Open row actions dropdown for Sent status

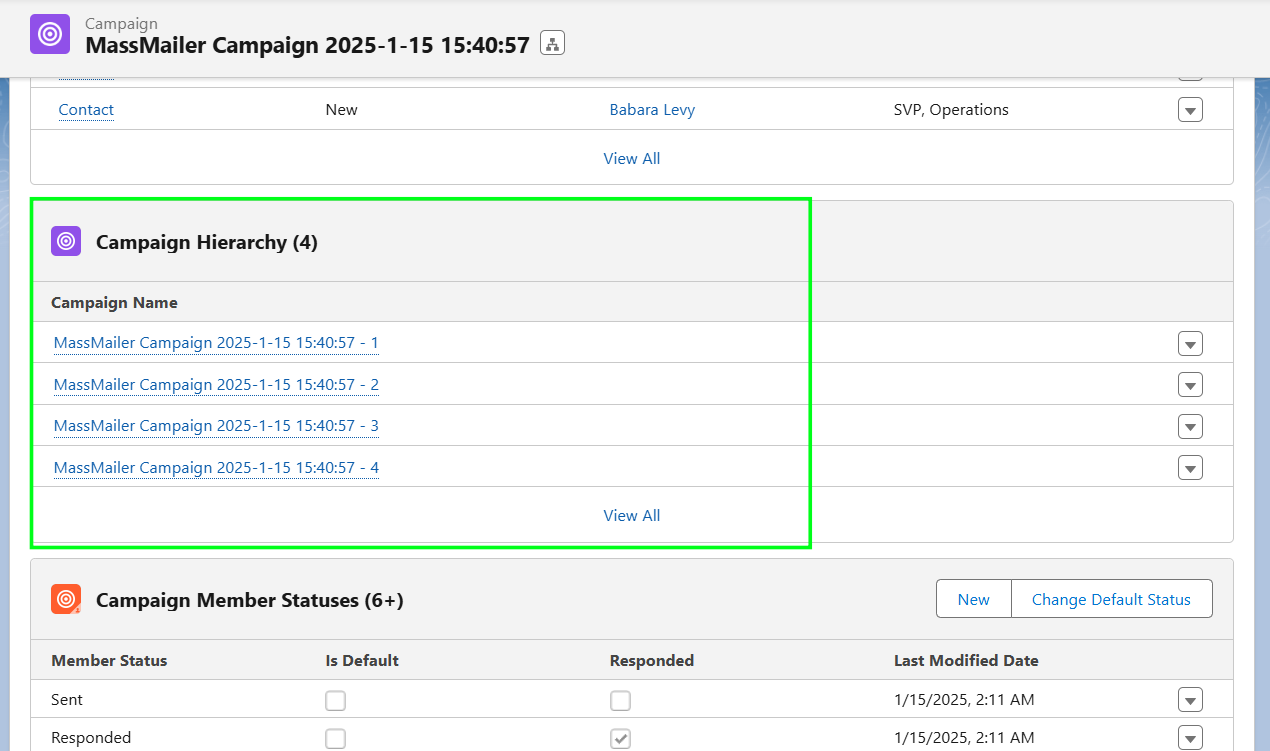tap(1190, 700)
